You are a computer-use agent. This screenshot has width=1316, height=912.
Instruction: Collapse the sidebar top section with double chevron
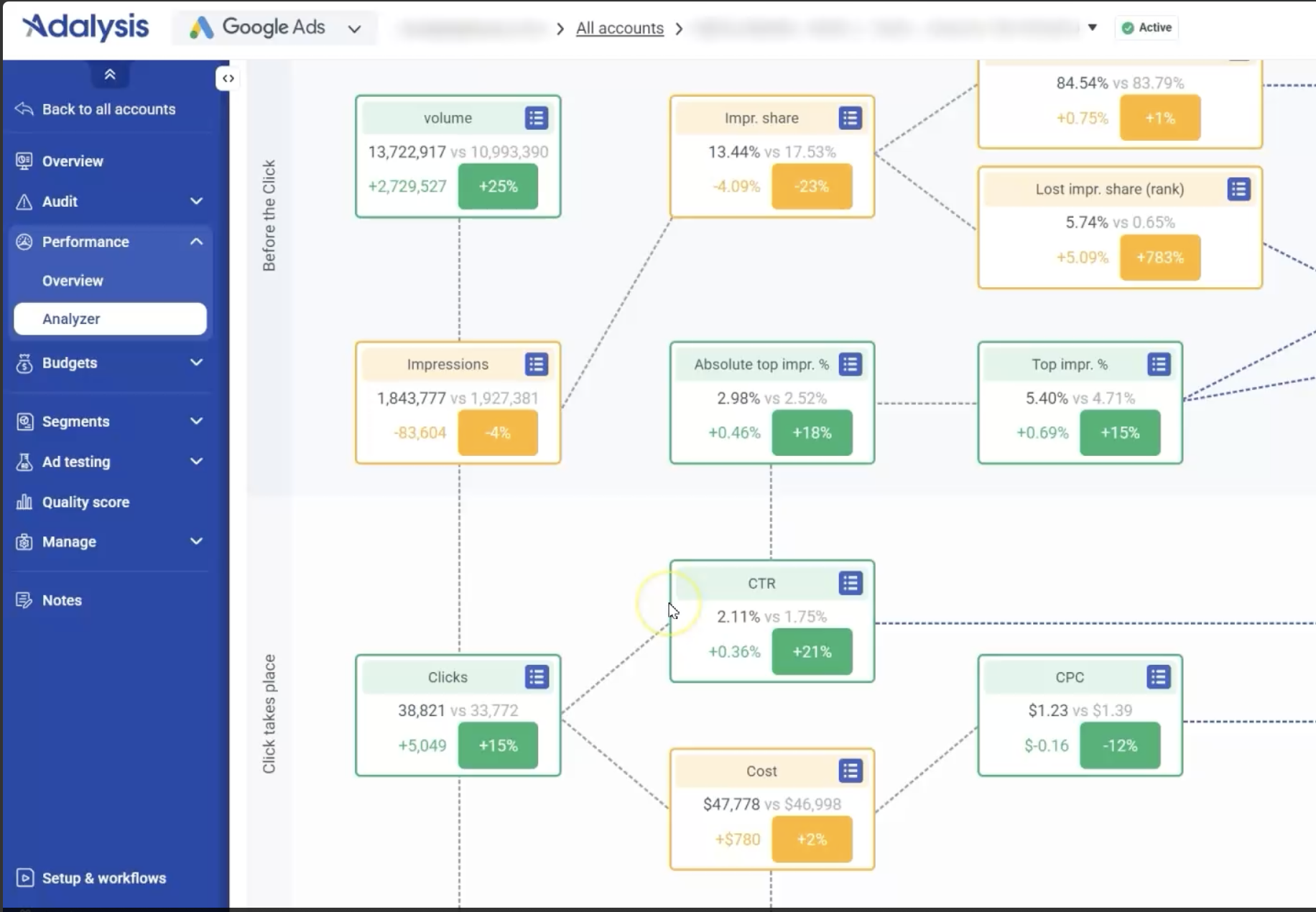(x=110, y=75)
